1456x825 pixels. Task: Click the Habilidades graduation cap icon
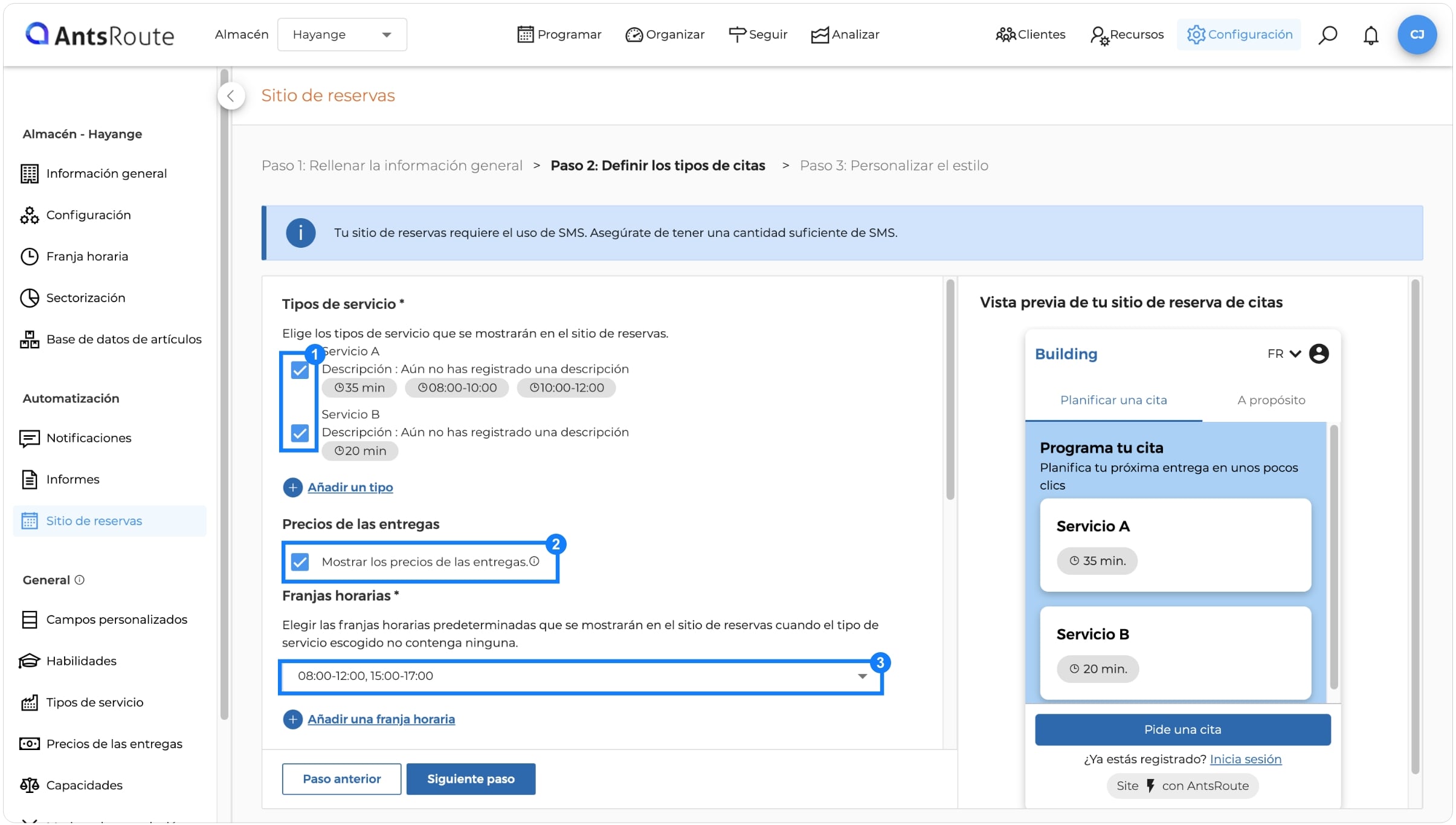click(x=29, y=661)
